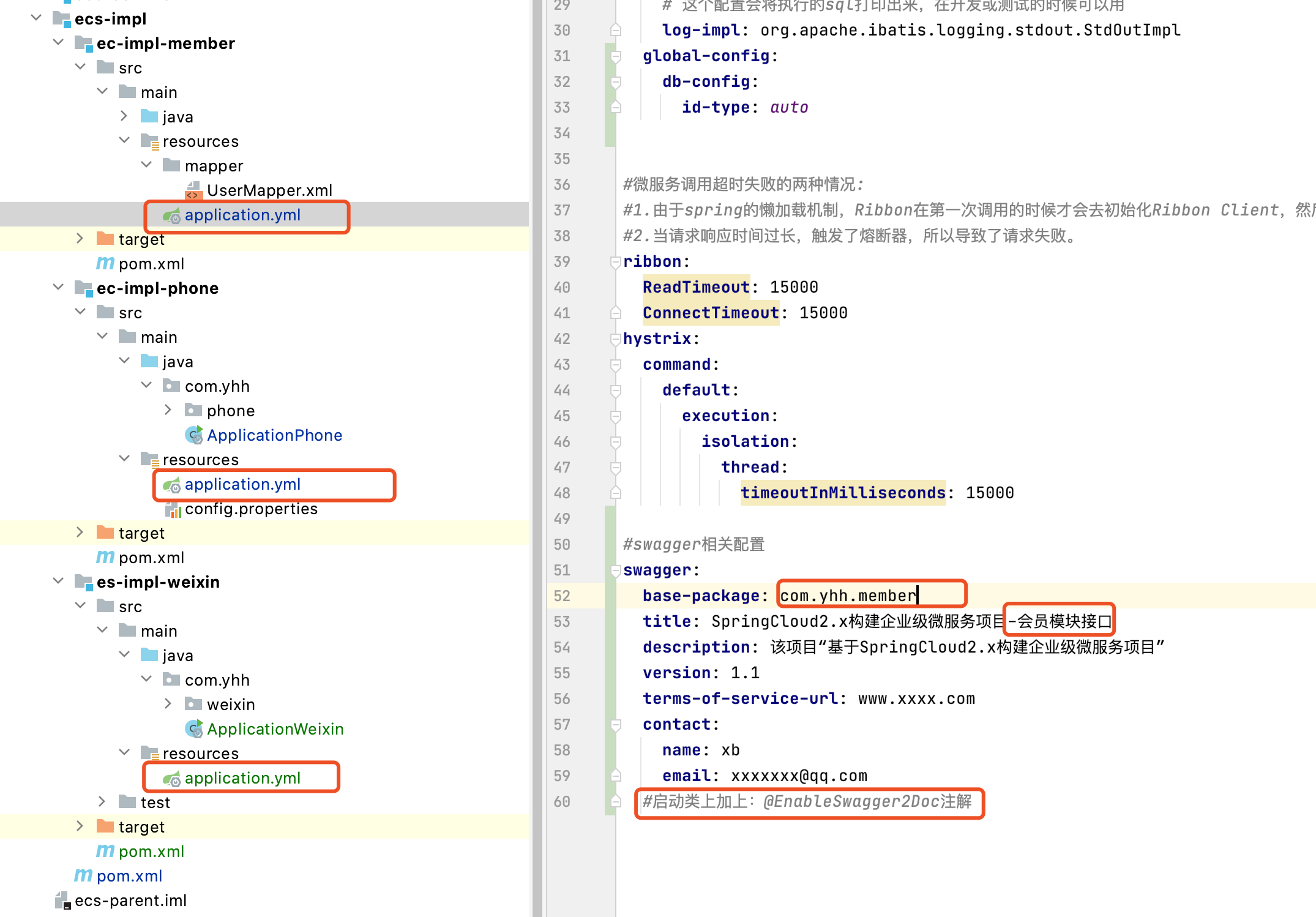Viewport: 1316px width, 917px height.
Task: Click the ecs-parent.iml file icon
Action: coord(62,900)
